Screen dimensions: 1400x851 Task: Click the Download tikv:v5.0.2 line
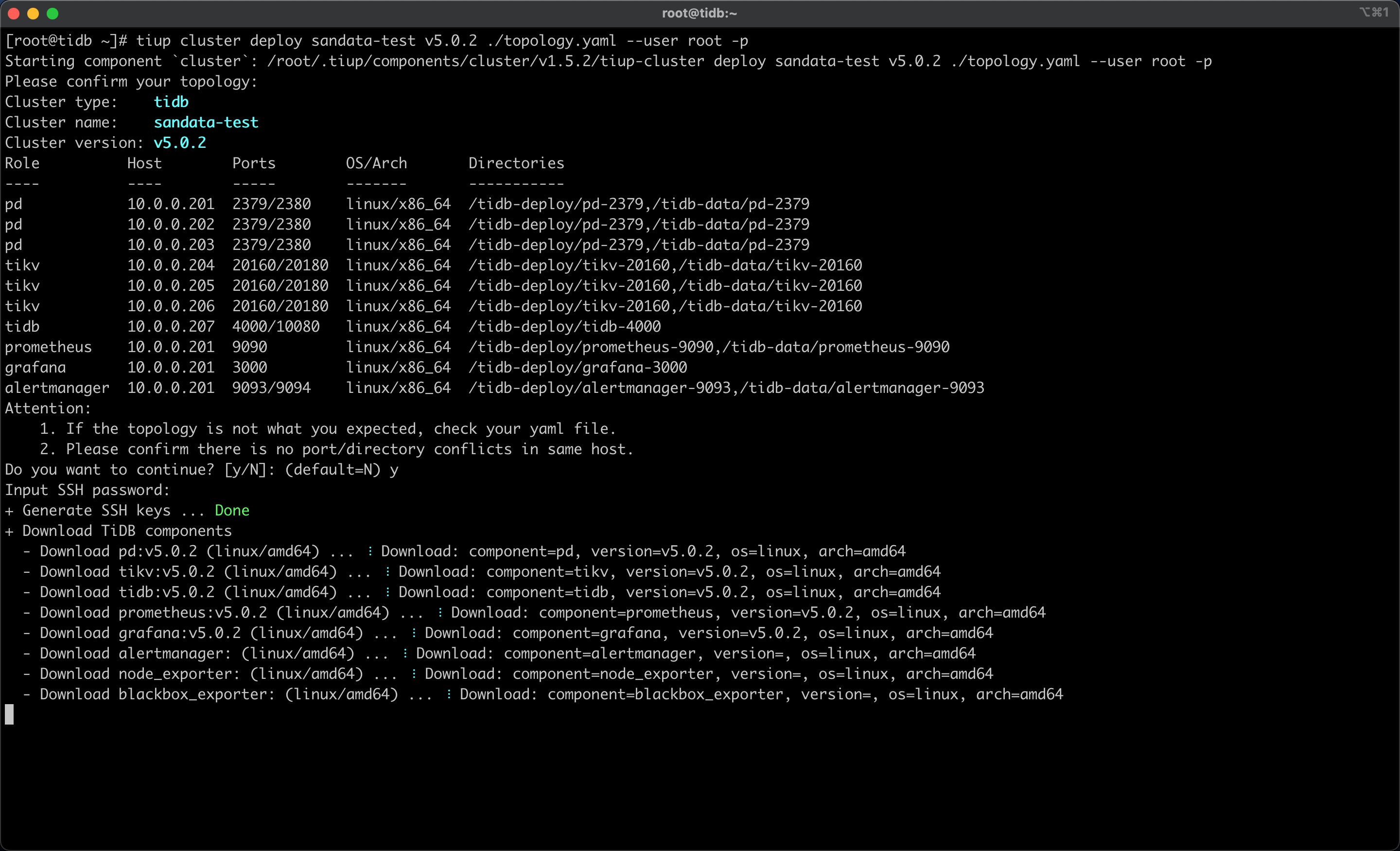pos(482,572)
